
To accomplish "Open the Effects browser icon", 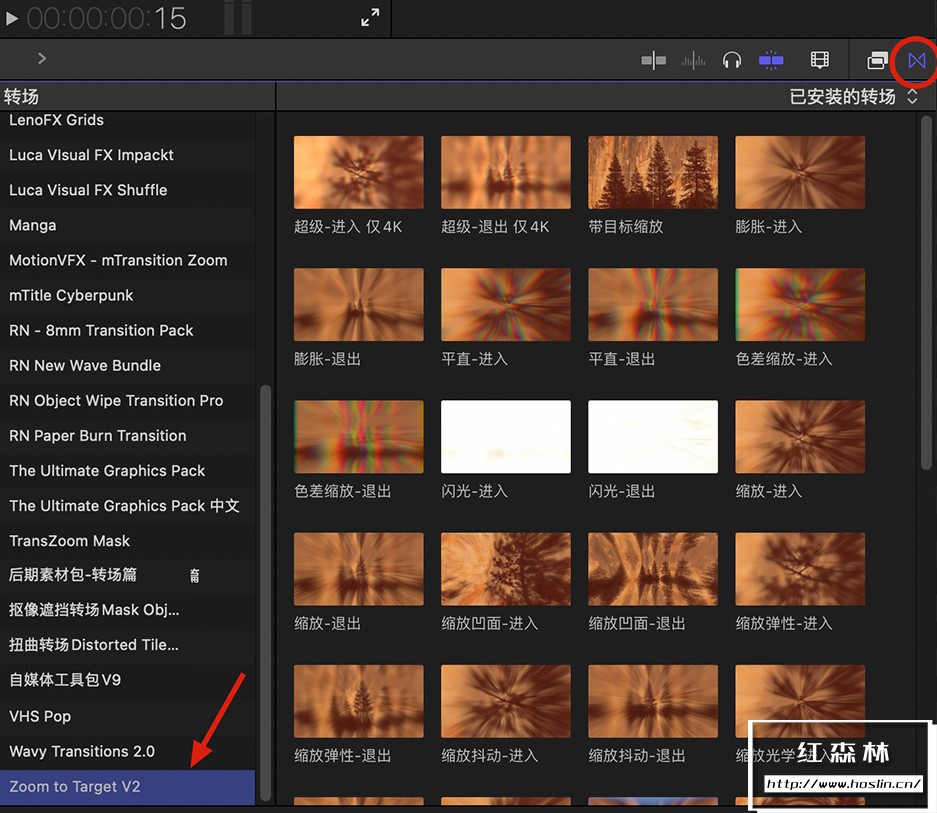I will pos(877,61).
